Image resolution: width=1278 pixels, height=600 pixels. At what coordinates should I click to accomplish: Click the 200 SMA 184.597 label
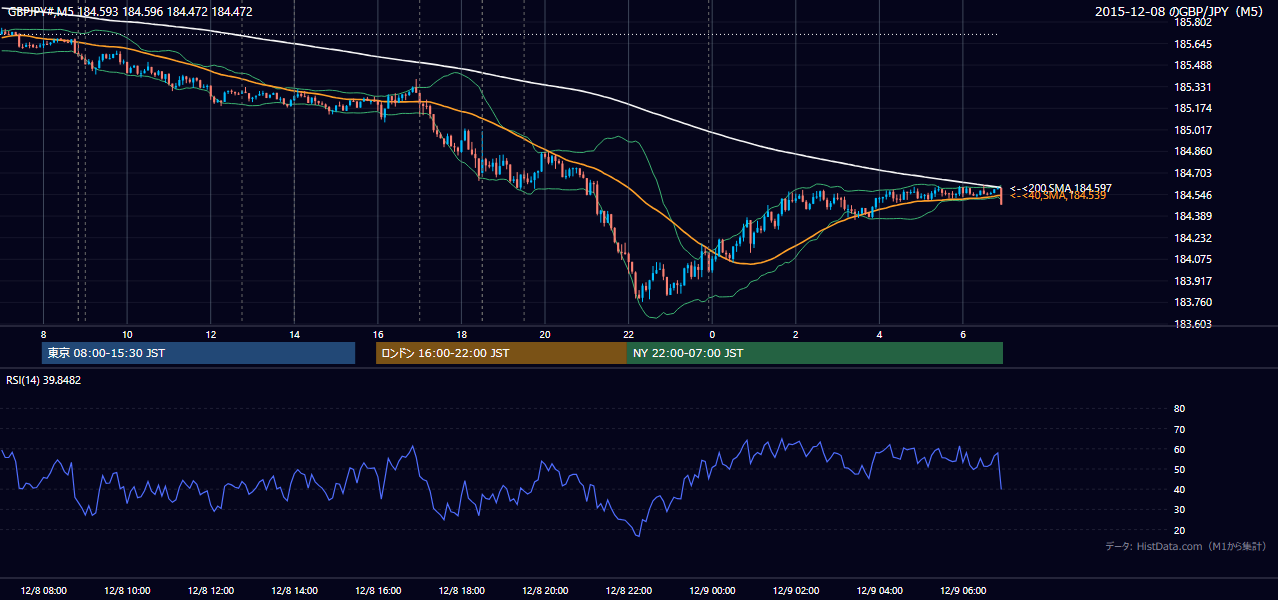point(1061,188)
